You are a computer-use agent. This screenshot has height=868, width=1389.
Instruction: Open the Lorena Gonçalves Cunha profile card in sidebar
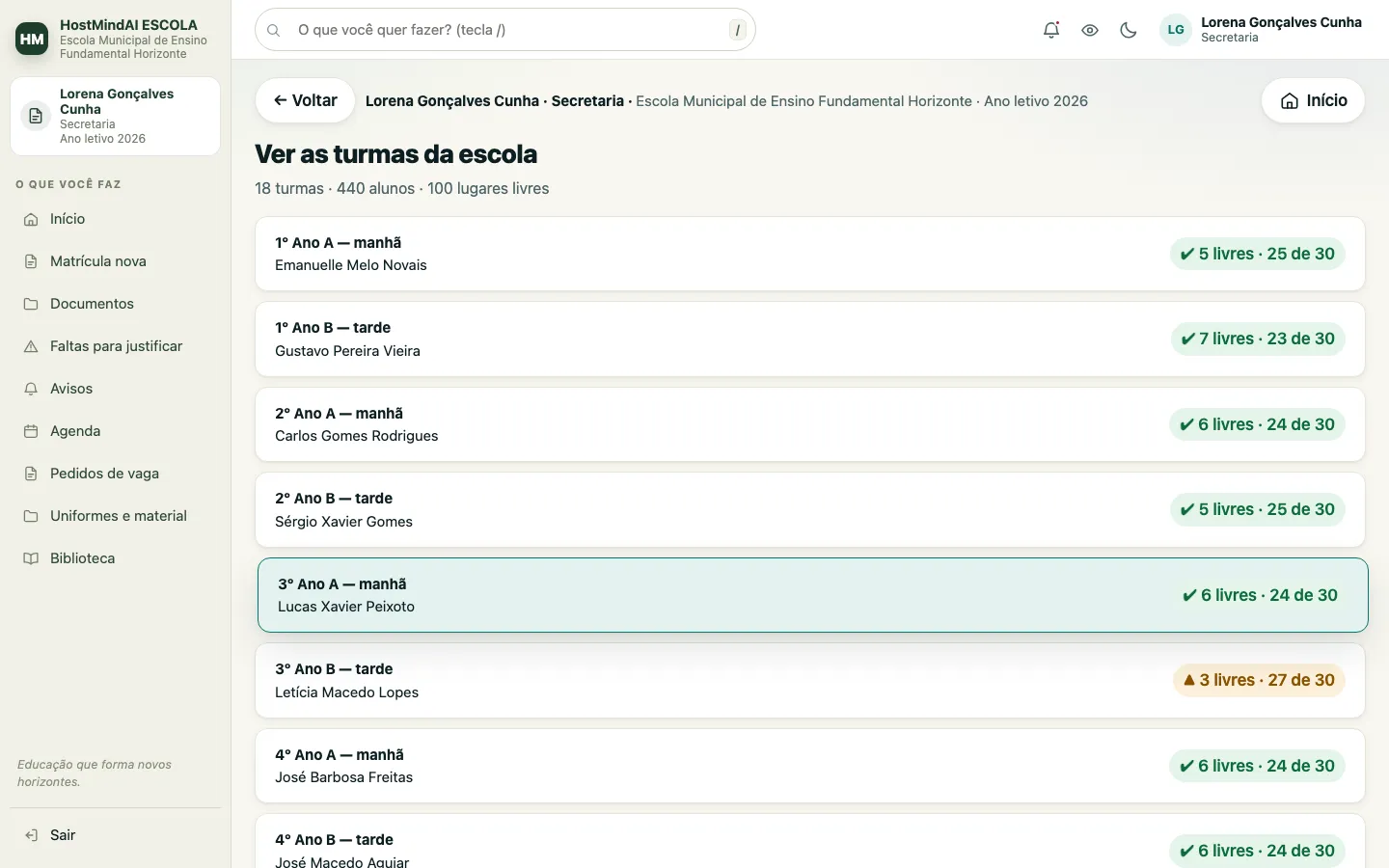click(x=116, y=116)
